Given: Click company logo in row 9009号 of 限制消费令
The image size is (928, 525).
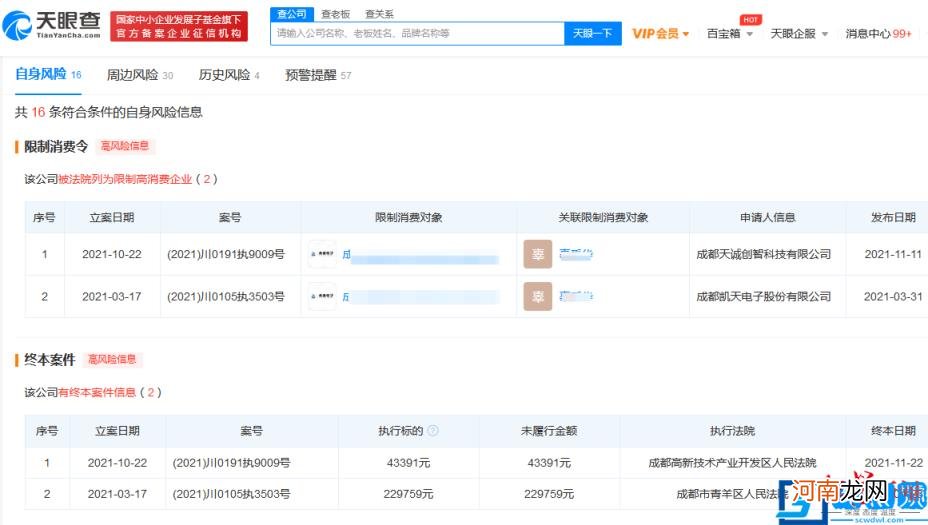Looking at the screenshot, I should pyautogui.click(x=323, y=254).
